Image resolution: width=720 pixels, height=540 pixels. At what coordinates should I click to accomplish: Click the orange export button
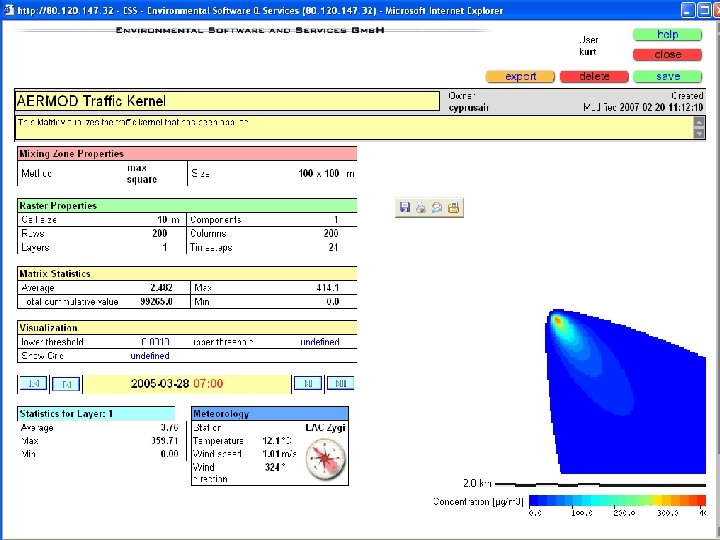coord(520,76)
